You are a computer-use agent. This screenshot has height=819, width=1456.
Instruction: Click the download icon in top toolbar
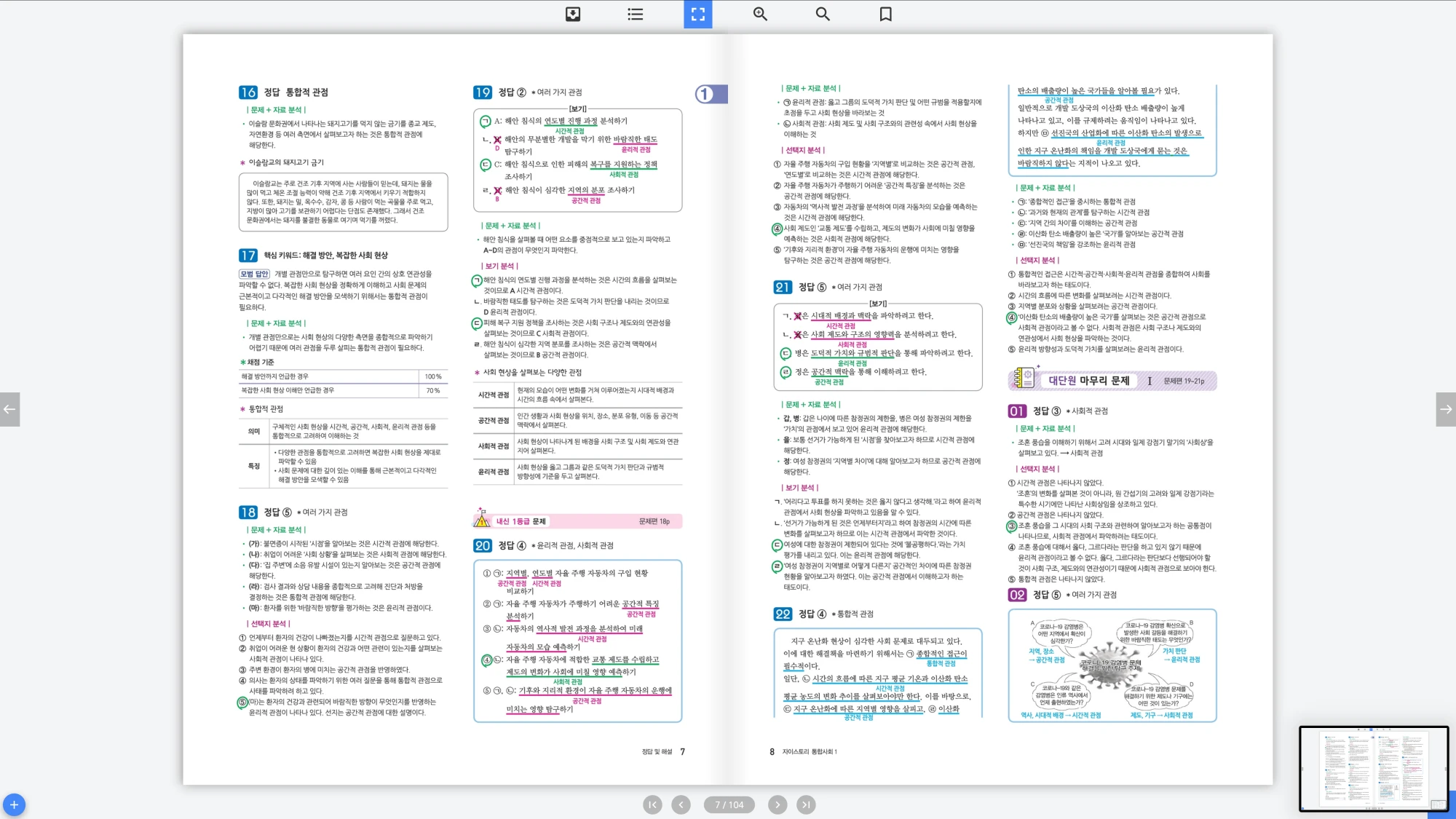pyautogui.click(x=573, y=14)
